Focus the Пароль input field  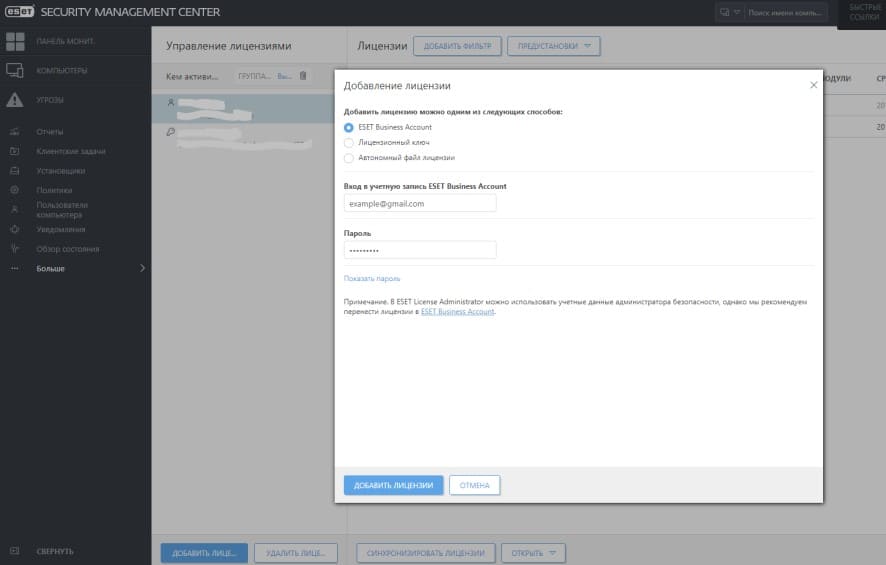pyautogui.click(x=420, y=250)
